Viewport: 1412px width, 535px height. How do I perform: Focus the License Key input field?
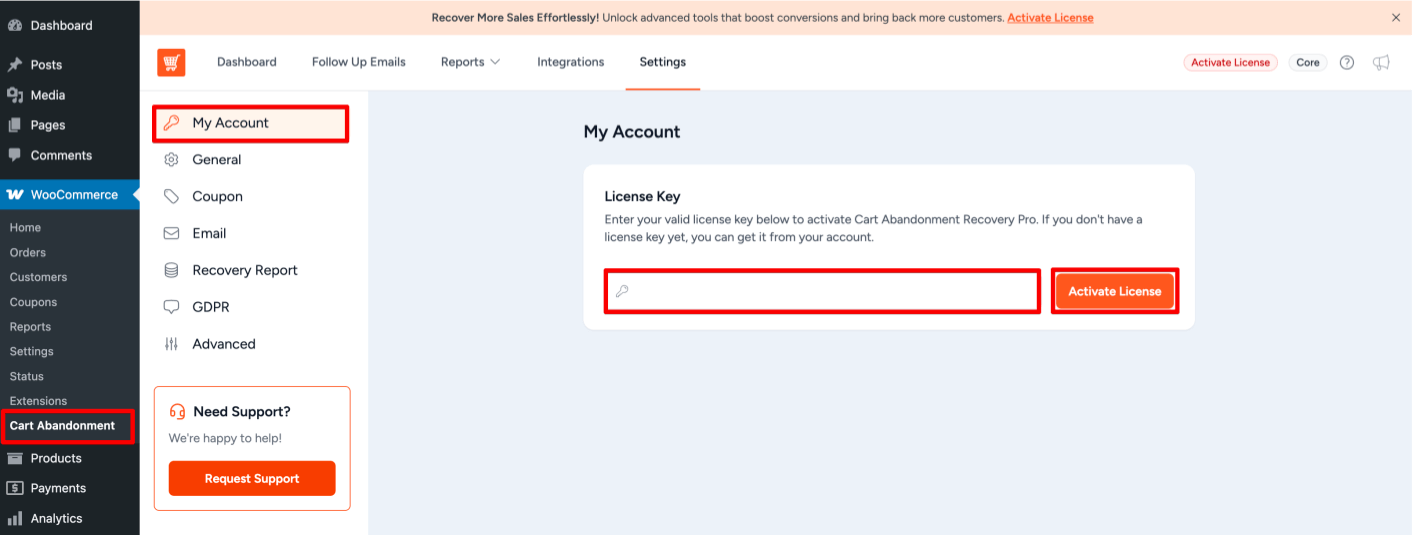830,291
